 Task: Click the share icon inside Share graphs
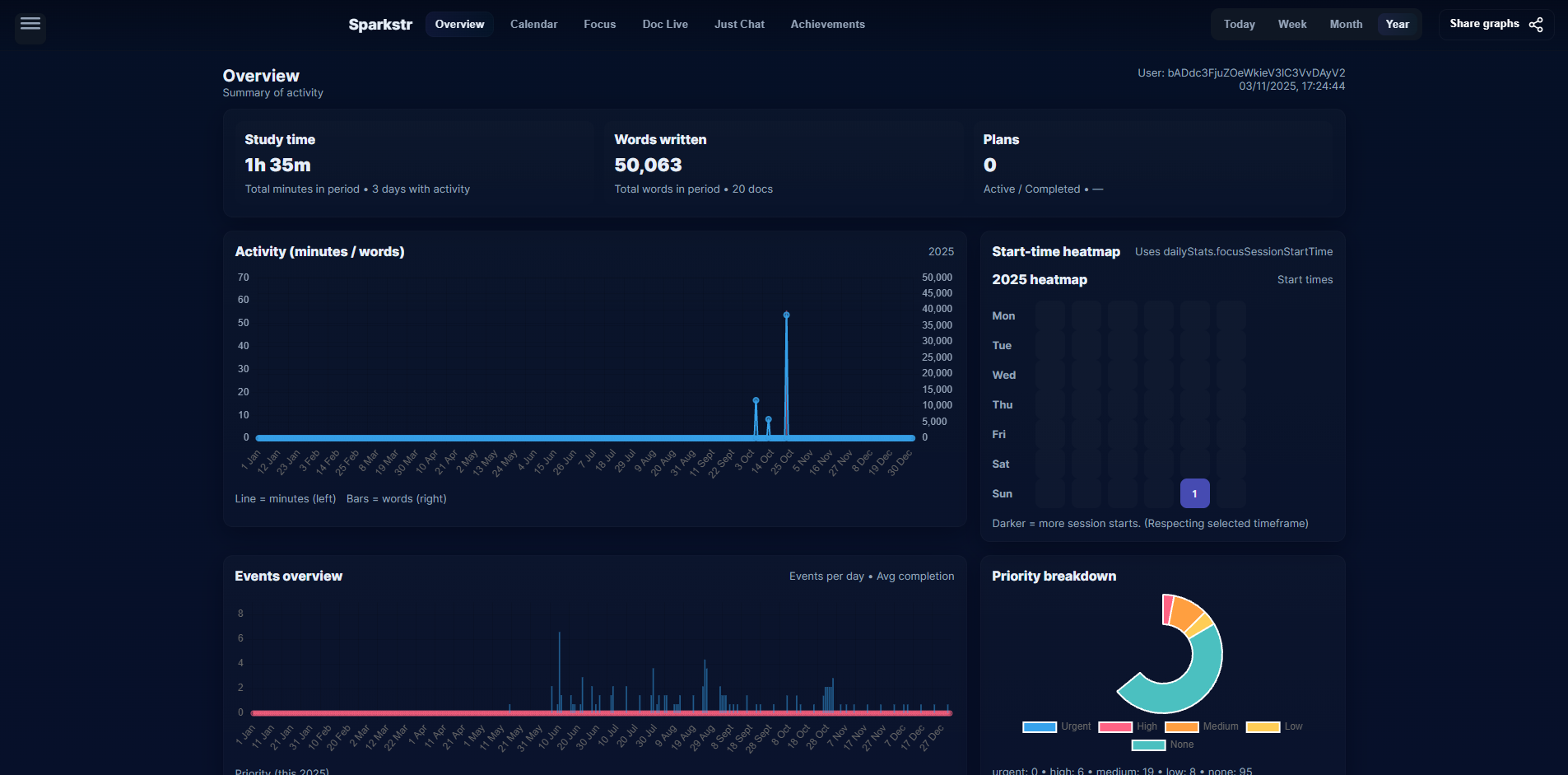(x=1536, y=24)
